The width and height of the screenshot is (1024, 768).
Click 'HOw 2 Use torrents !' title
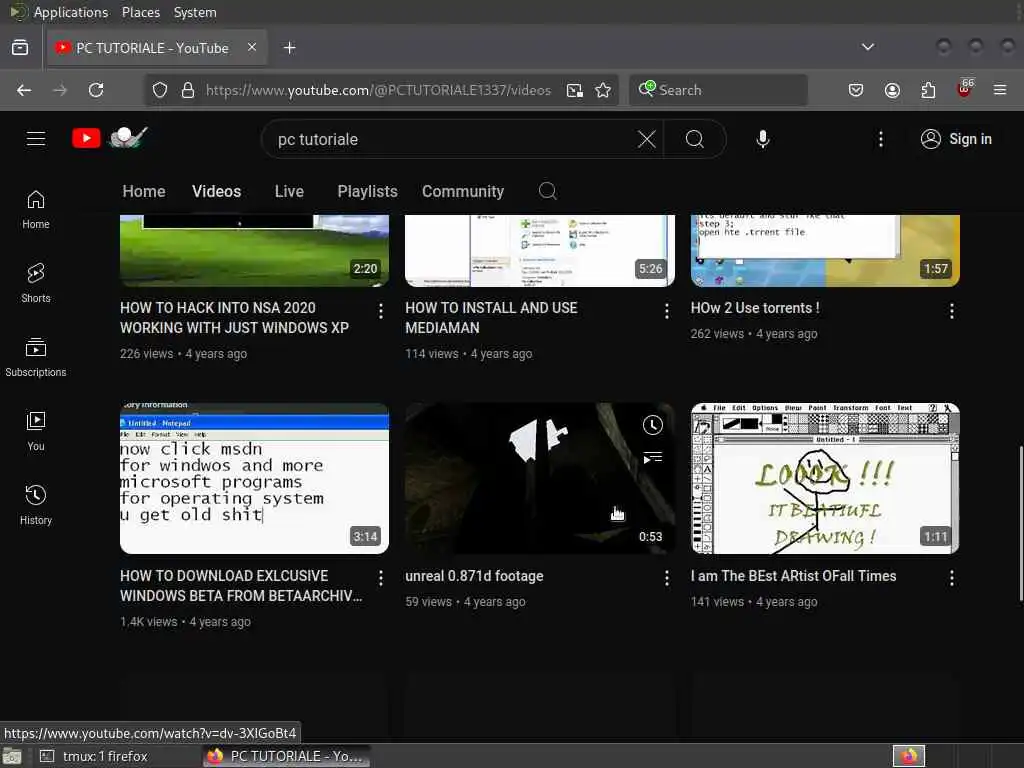point(755,308)
